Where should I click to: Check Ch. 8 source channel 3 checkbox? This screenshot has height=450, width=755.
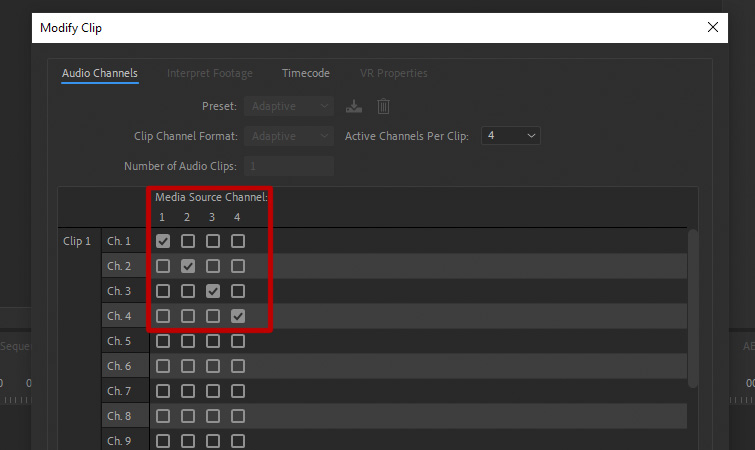[213, 416]
